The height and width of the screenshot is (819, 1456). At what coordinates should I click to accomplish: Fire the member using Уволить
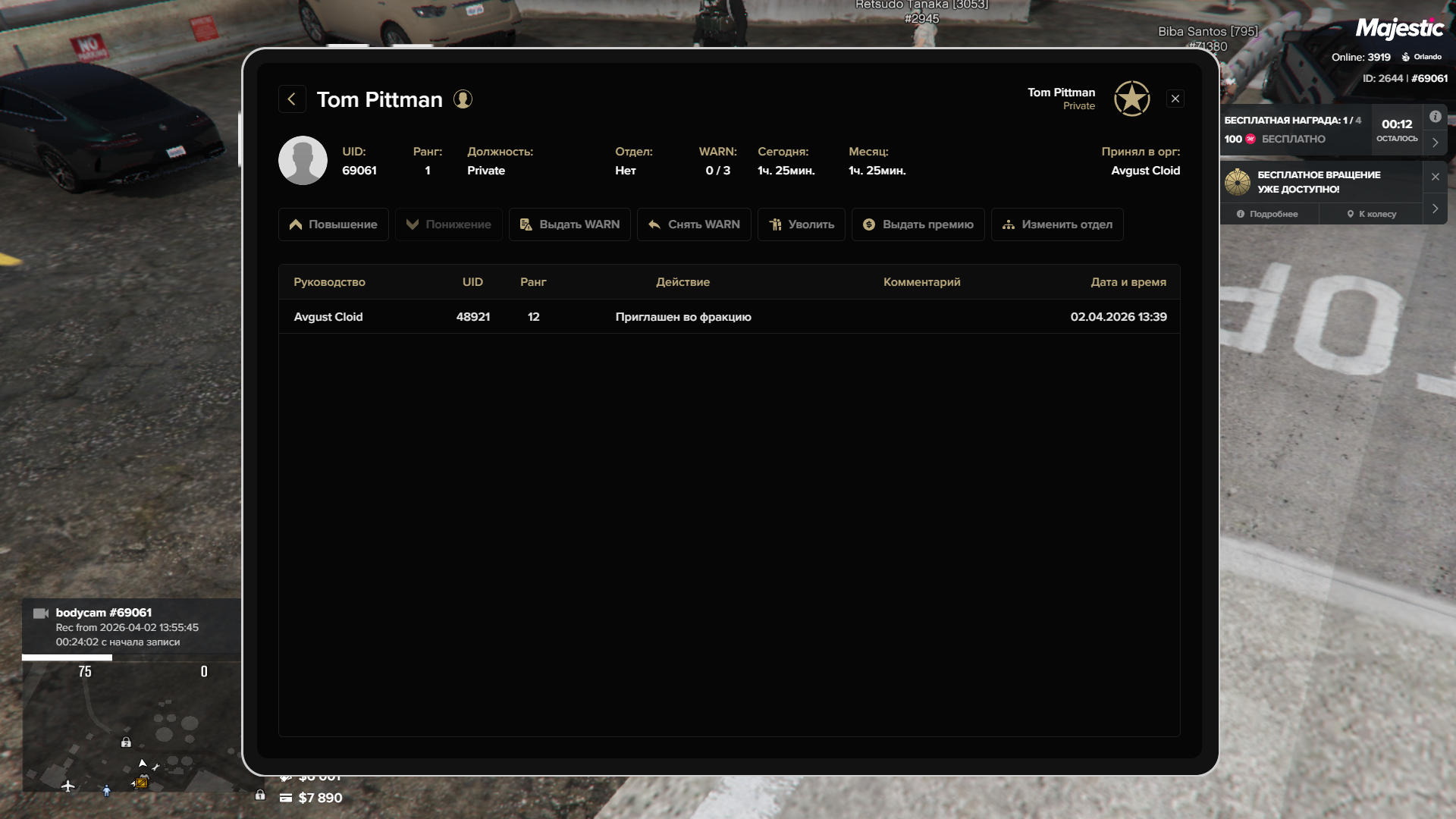801,224
